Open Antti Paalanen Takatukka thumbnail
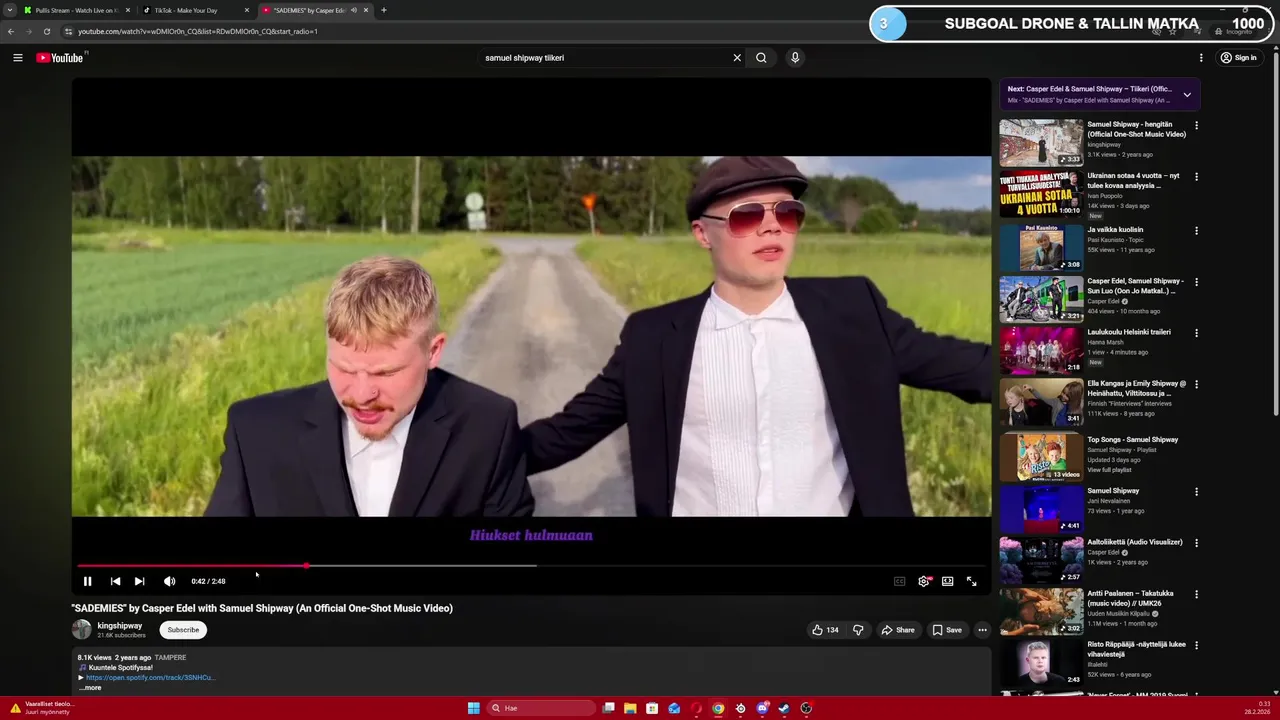 (1041, 611)
